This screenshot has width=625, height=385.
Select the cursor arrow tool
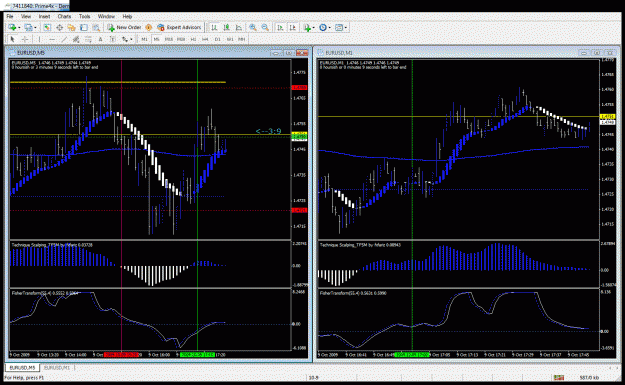point(12,39)
